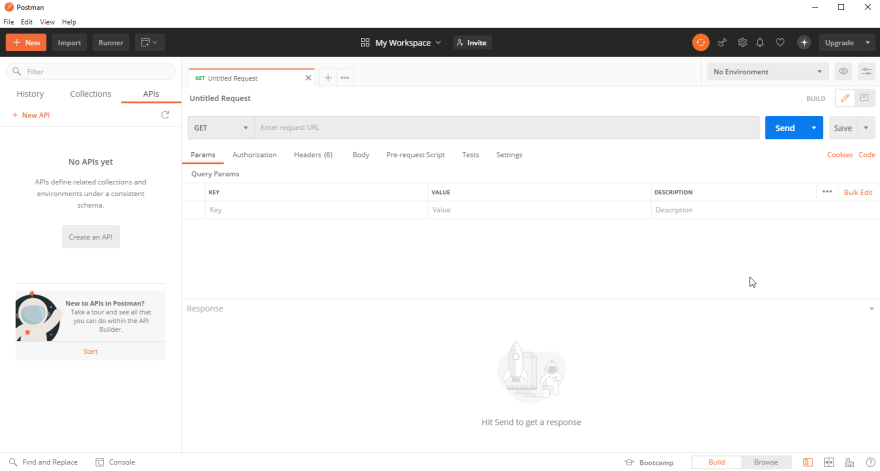Switch to Browse mode toggle
This screenshot has height=471, width=880.
(x=766, y=463)
